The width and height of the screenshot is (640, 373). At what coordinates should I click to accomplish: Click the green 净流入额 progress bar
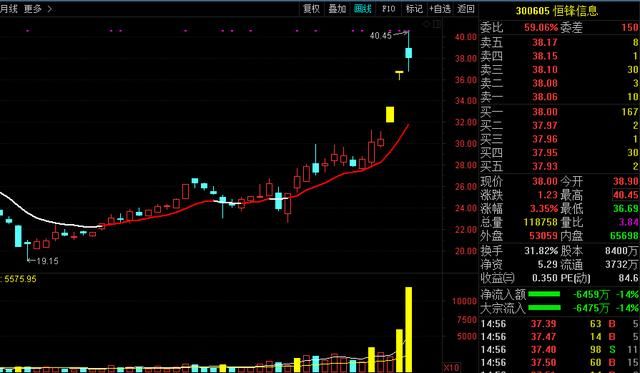tap(544, 294)
